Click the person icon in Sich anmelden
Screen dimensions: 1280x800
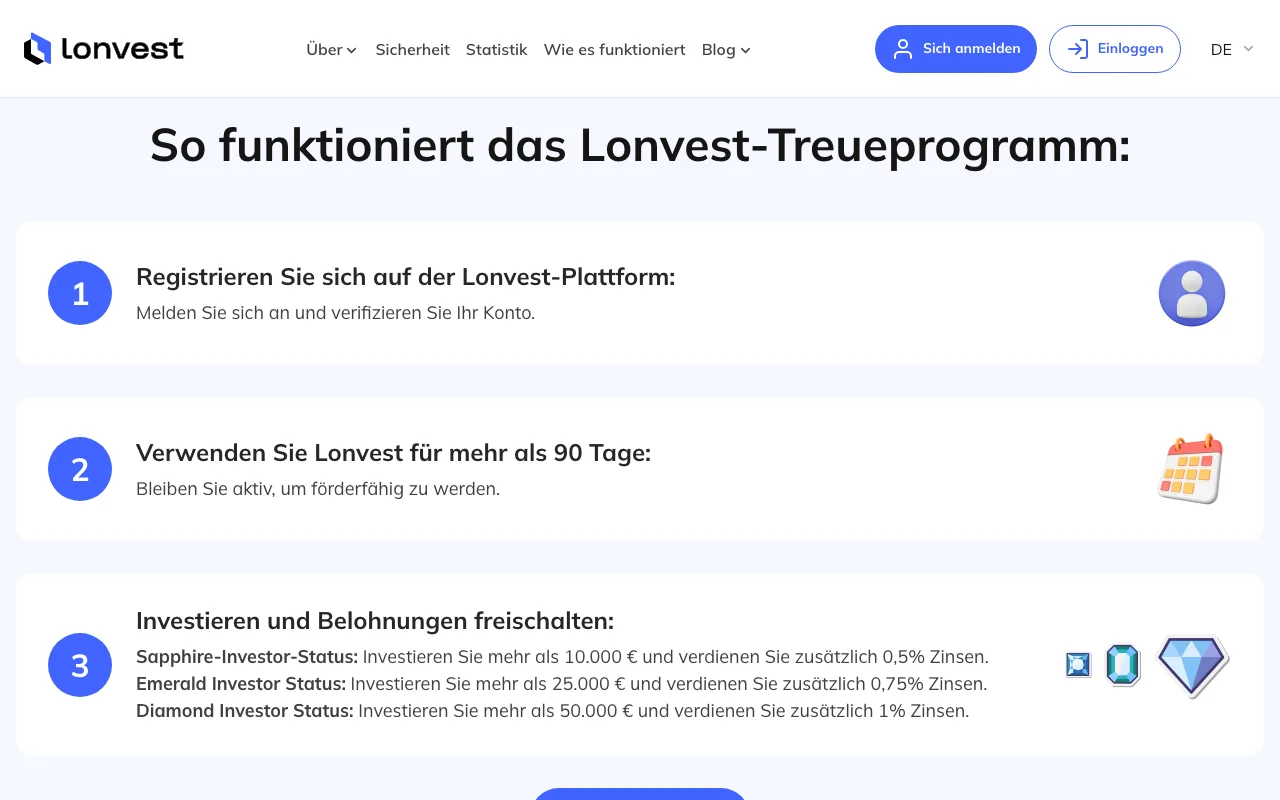903,49
